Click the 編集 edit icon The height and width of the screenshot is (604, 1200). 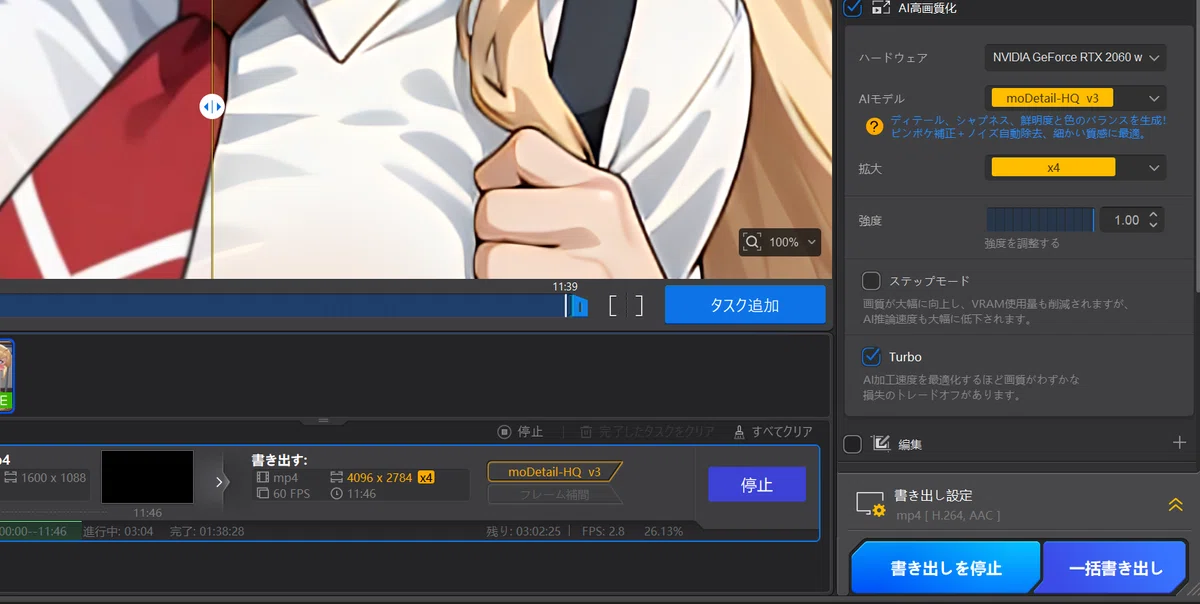(881, 443)
